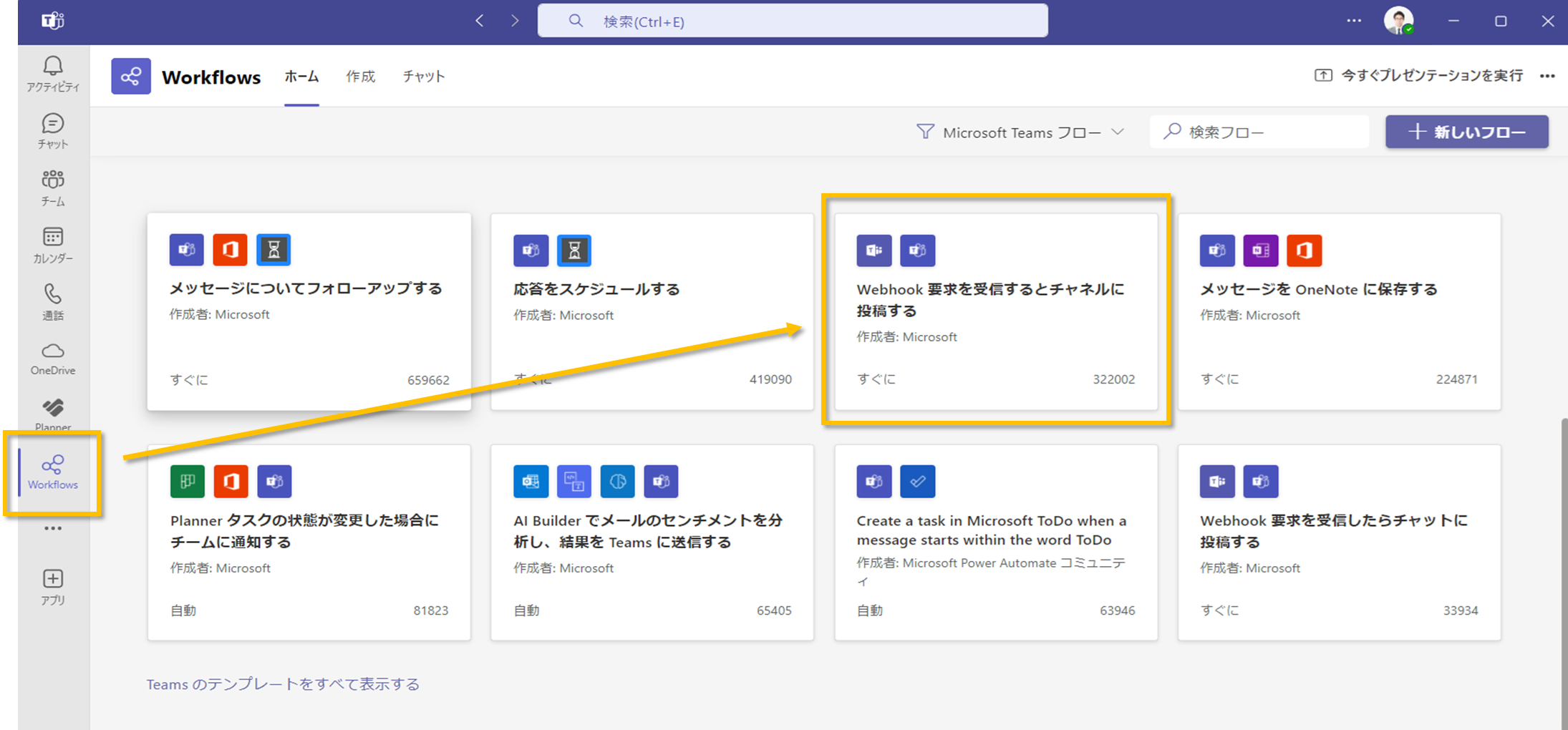Image resolution: width=1568 pixels, height=730 pixels.
Task: Switch to the 作成 tab
Action: point(361,77)
